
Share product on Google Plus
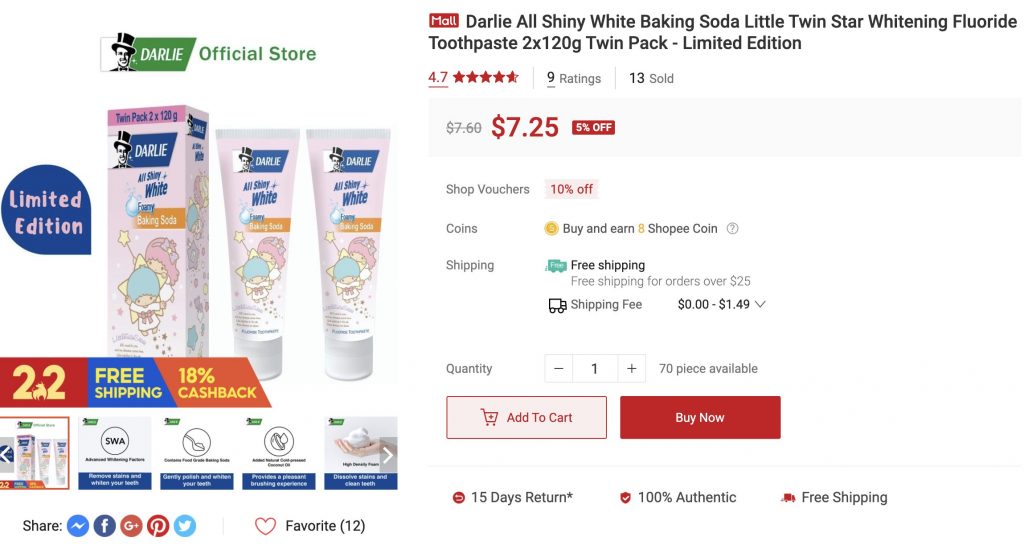(131, 526)
